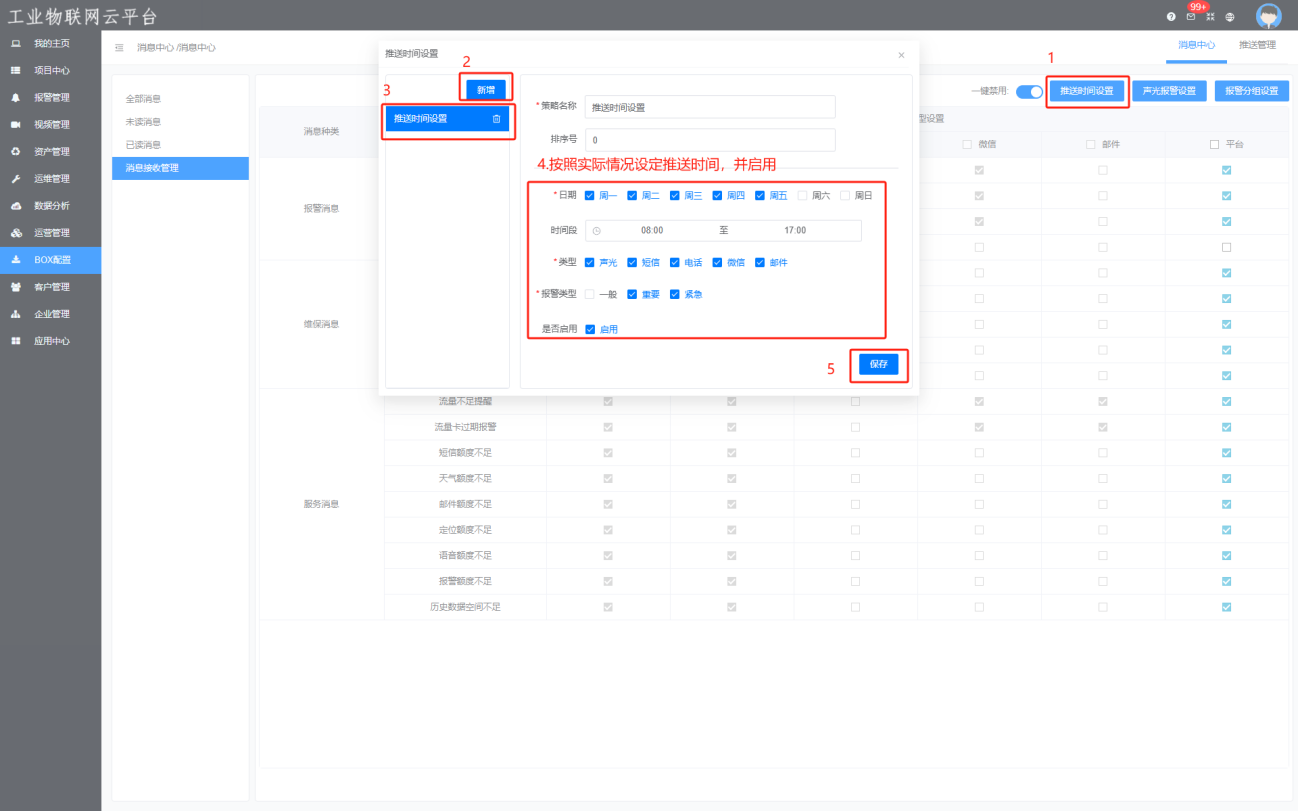The width and height of the screenshot is (1298, 811).
Task: Select 未读消息 in the message list menu
Action: 143,122
